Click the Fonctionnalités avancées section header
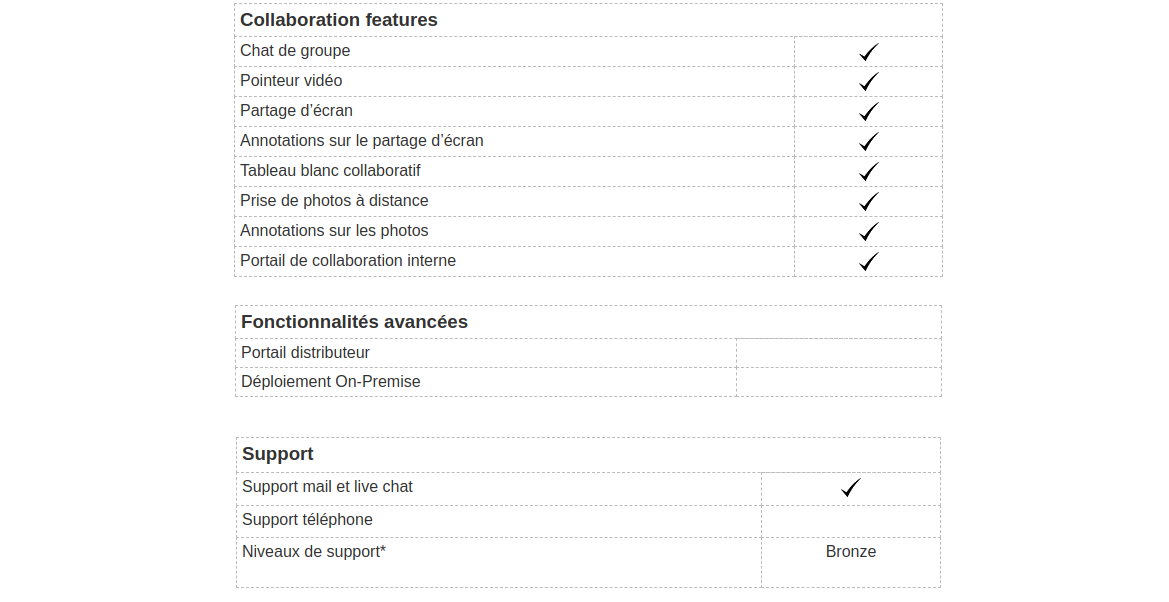Image resolution: width=1169 pixels, height=602 pixels. point(354,322)
